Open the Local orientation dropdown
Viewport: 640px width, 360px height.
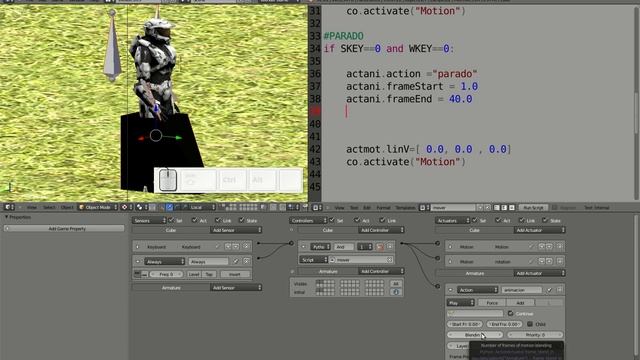202,207
